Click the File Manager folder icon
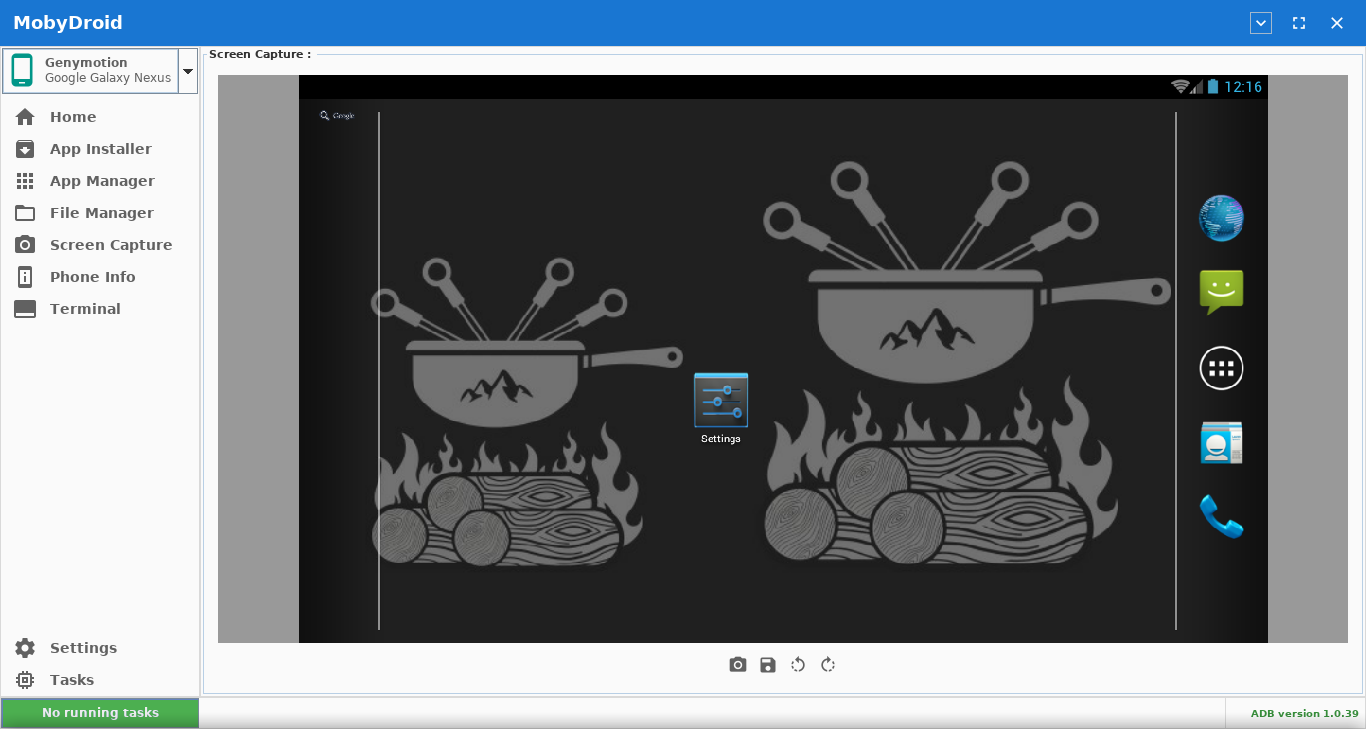Image resolution: width=1366 pixels, height=729 pixels. pos(25,213)
